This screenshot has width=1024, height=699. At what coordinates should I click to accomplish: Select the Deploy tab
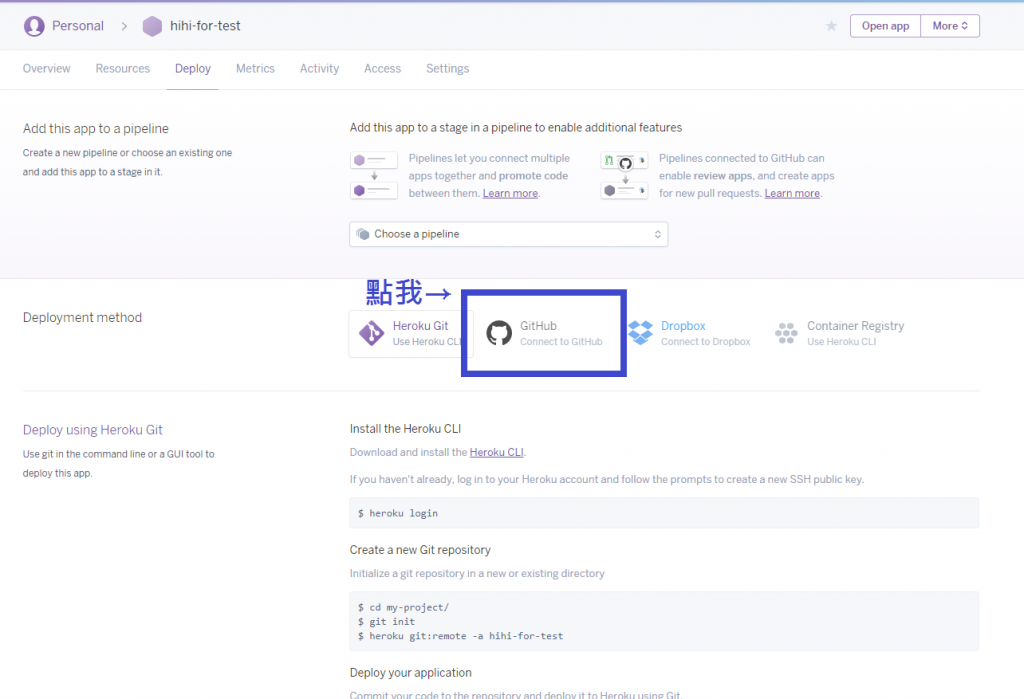193,69
